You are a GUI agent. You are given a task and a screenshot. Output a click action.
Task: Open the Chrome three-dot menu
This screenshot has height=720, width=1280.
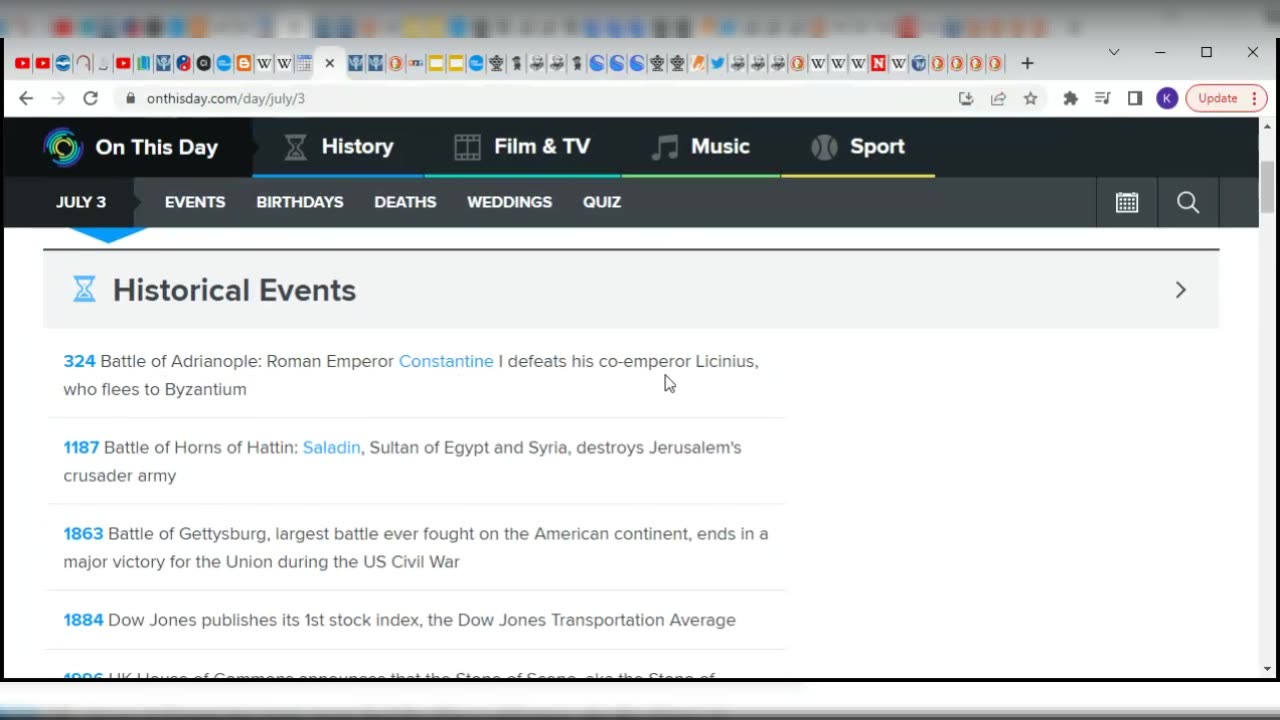click(x=1254, y=98)
